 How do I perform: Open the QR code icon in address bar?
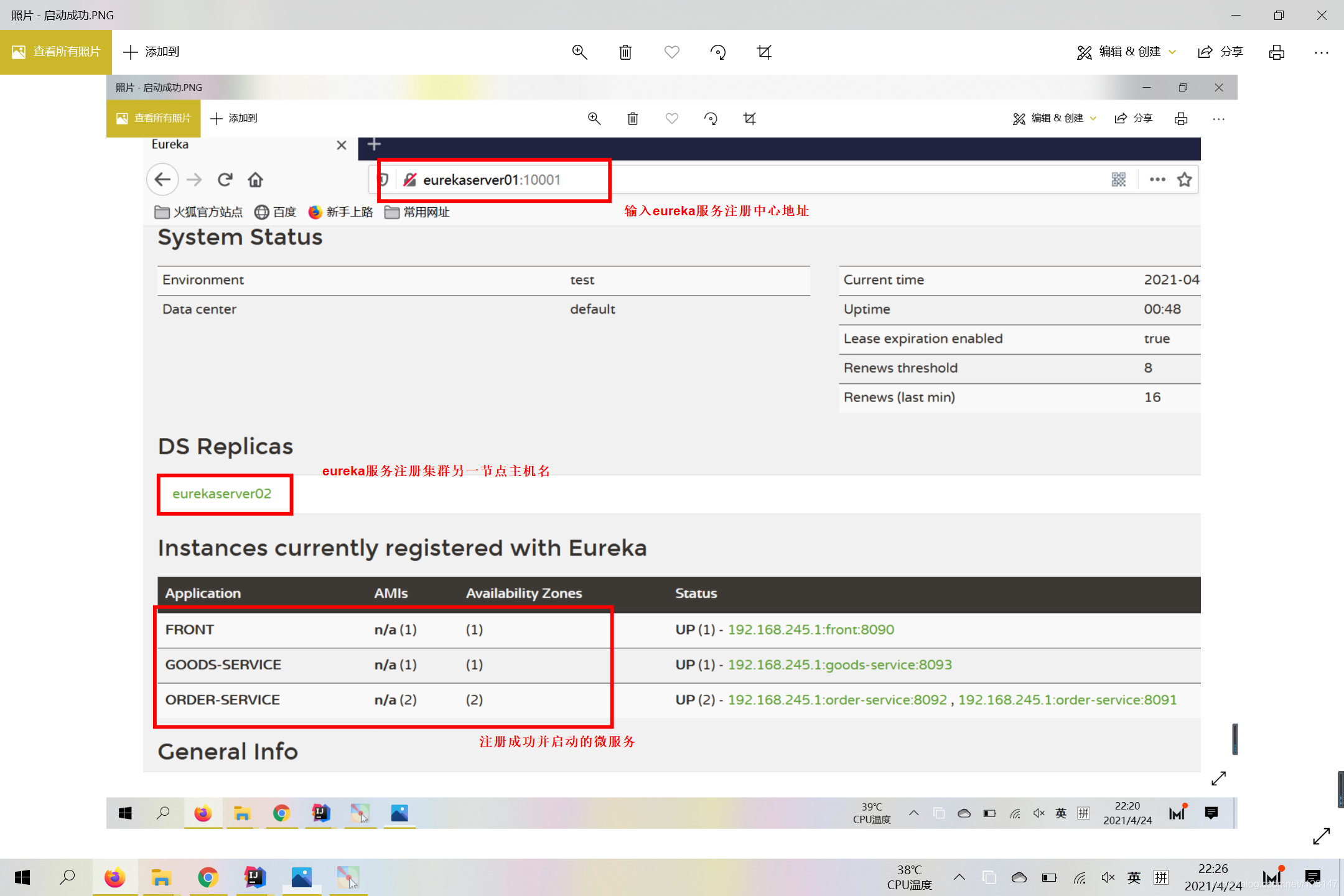click(x=1118, y=180)
